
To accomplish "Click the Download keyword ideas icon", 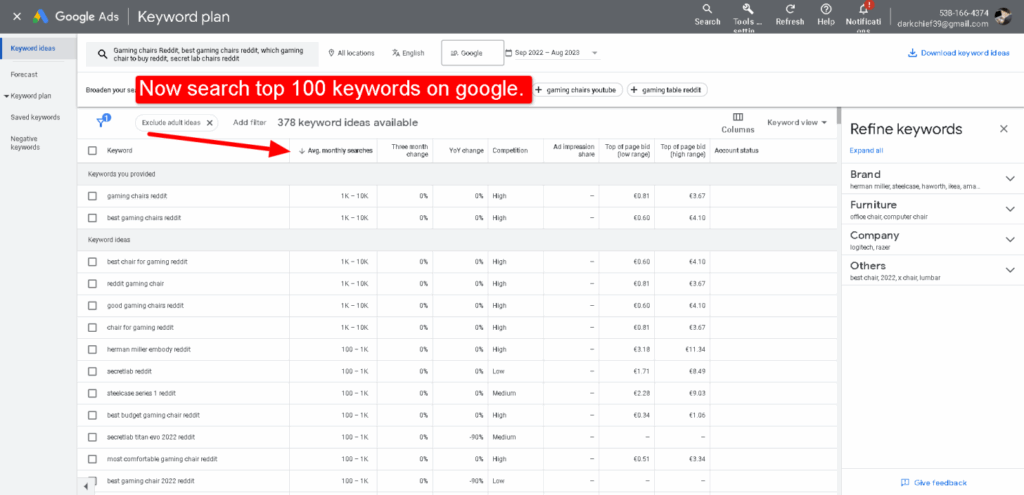I will pyautogui.click(x=912, y=53).
